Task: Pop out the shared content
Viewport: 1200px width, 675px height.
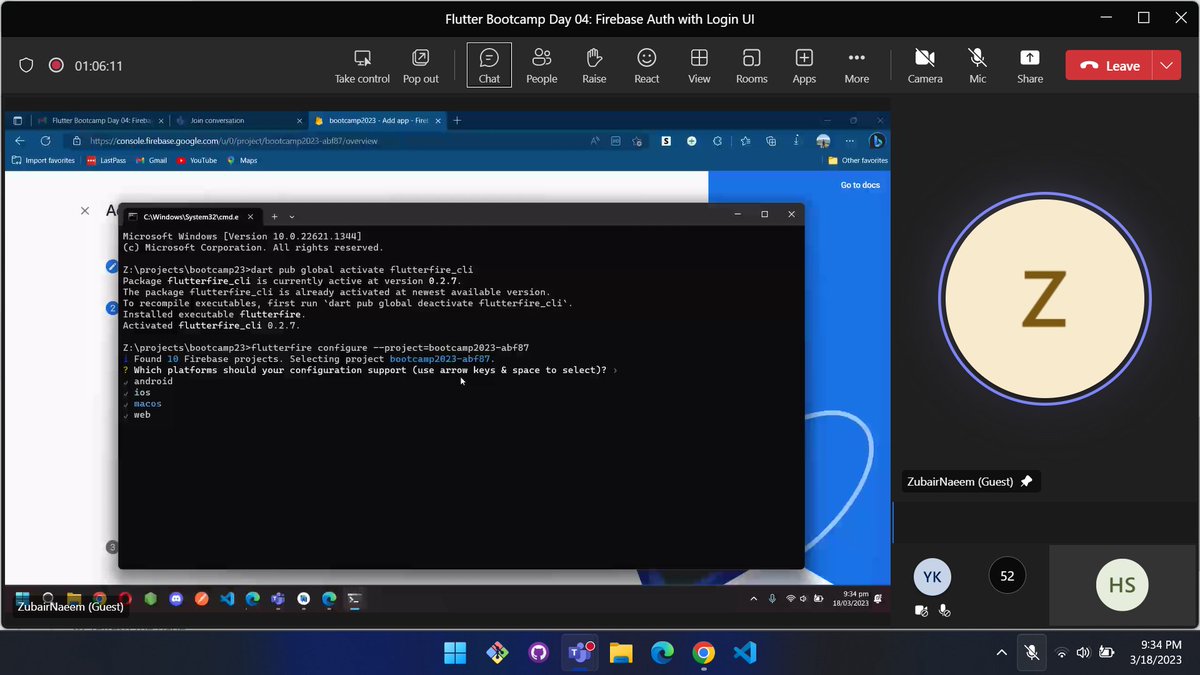Action: [x=421, y=66]
